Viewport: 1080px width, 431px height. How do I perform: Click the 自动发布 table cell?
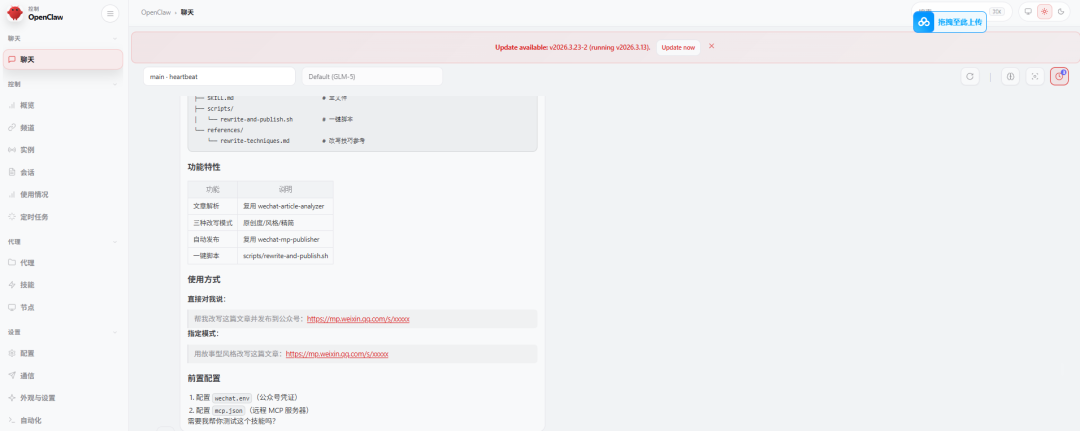click(212, 240)
